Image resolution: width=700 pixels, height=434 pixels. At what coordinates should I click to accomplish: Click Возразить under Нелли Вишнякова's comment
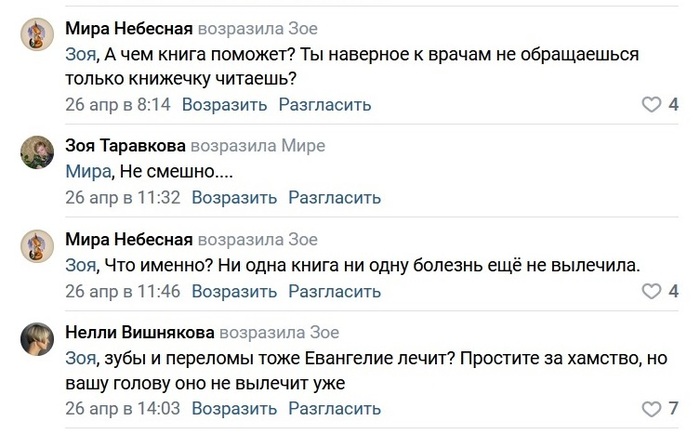coord(238,409)
